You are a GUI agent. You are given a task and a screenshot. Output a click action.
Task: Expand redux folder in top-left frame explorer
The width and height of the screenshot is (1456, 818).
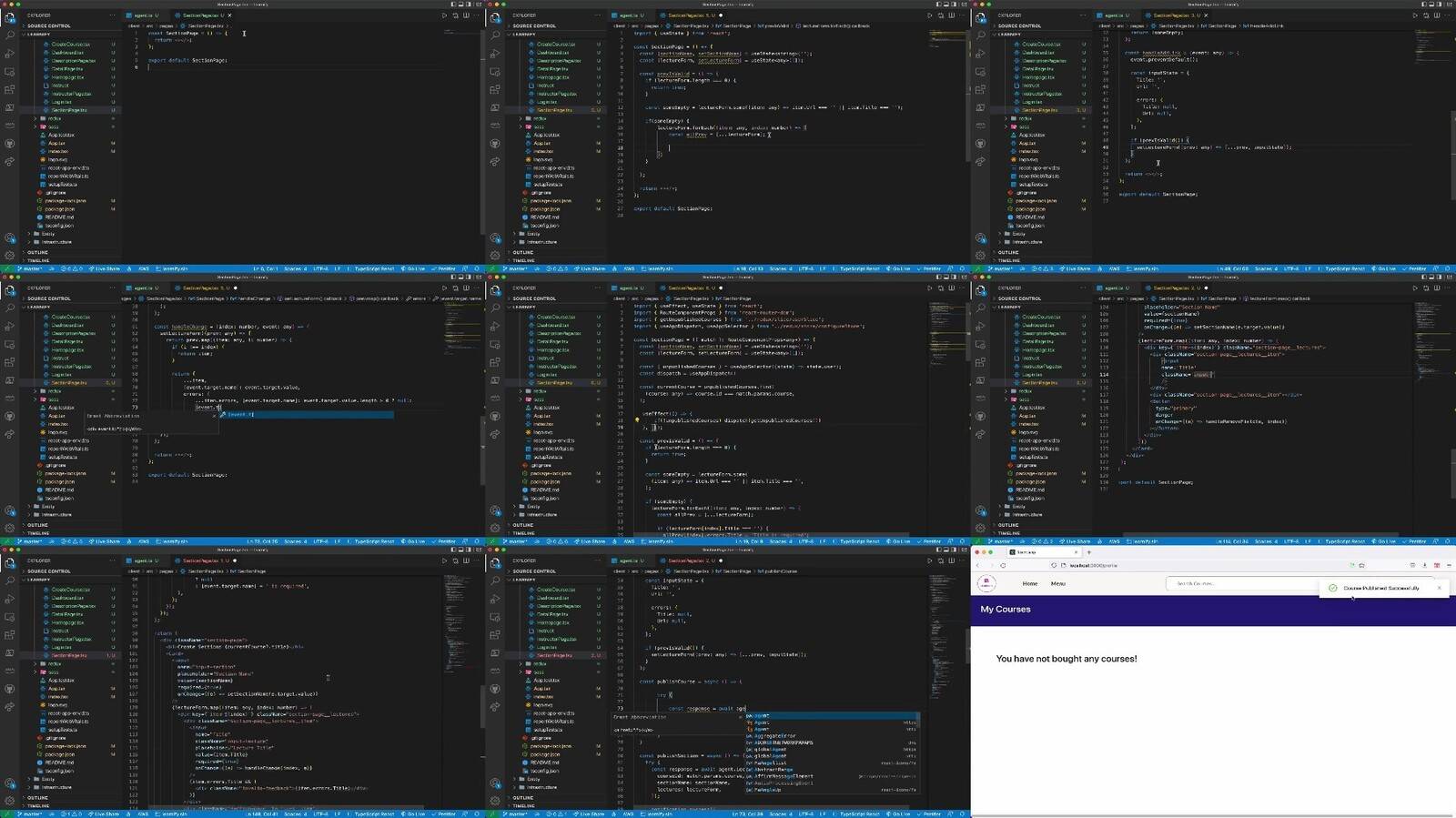click(x=70, y=118)
